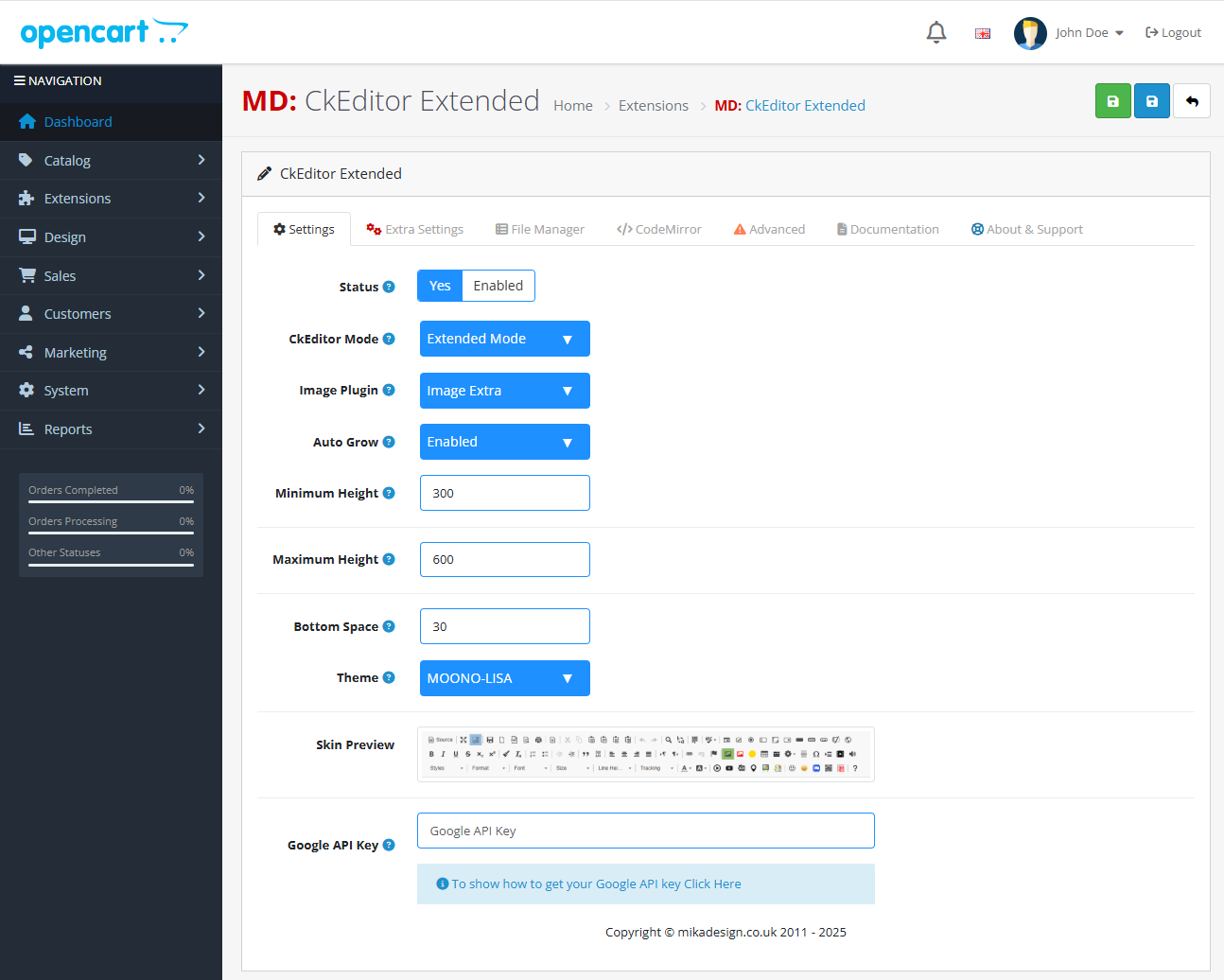Click the blue save button
Screen dimensions: 1224x980
(x=1152, y=101)
